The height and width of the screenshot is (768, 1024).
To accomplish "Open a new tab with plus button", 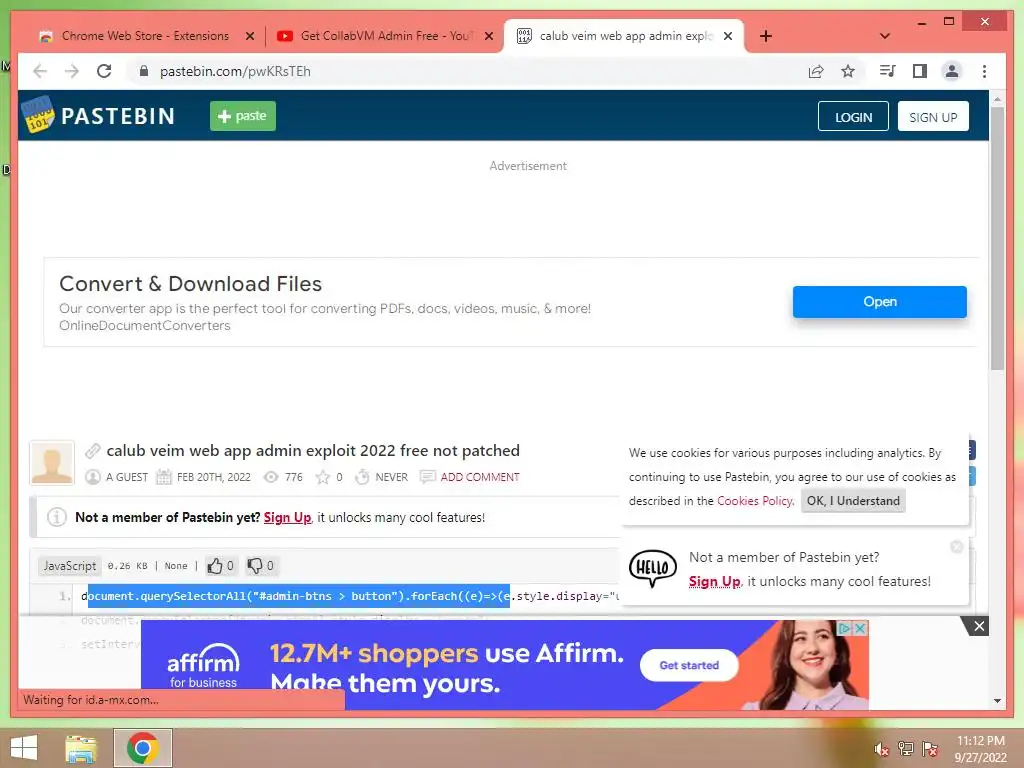I will click(766, 36).
